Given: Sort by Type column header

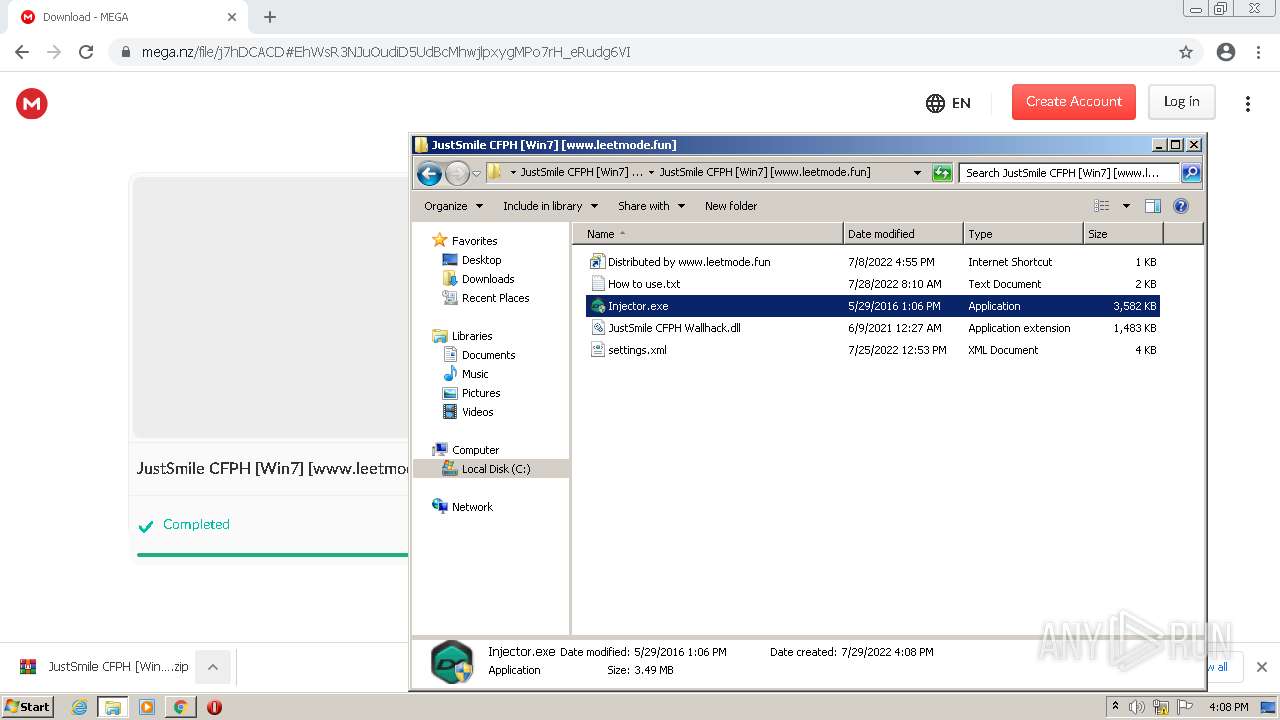Looking at the screenshot, I should 1023,234.
